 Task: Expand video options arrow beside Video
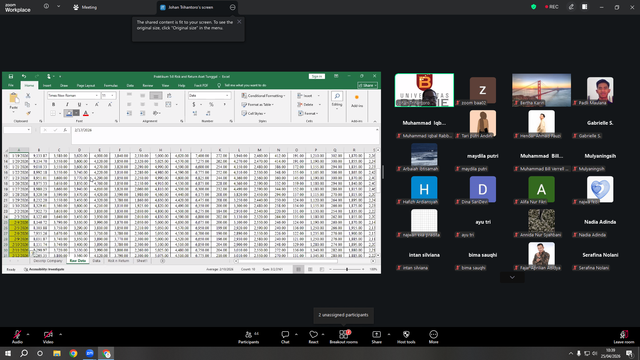(x=60, y=334)
